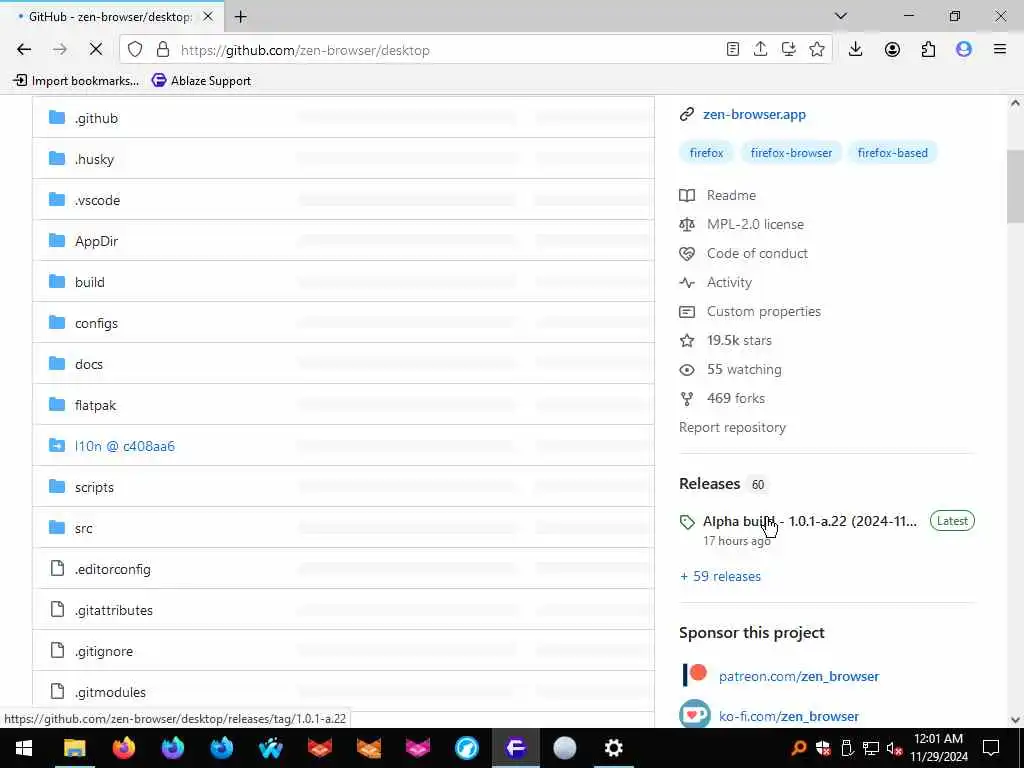Go back to the previous page

click(x=24, y=50)
